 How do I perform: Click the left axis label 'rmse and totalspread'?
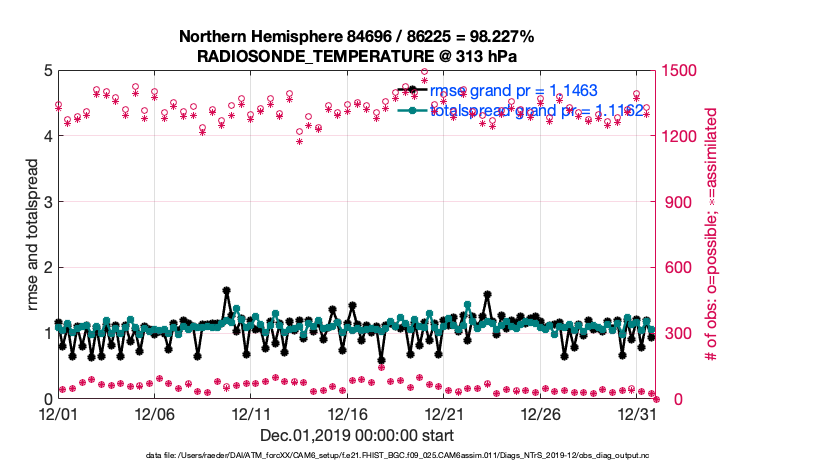(x=31, y=234)
